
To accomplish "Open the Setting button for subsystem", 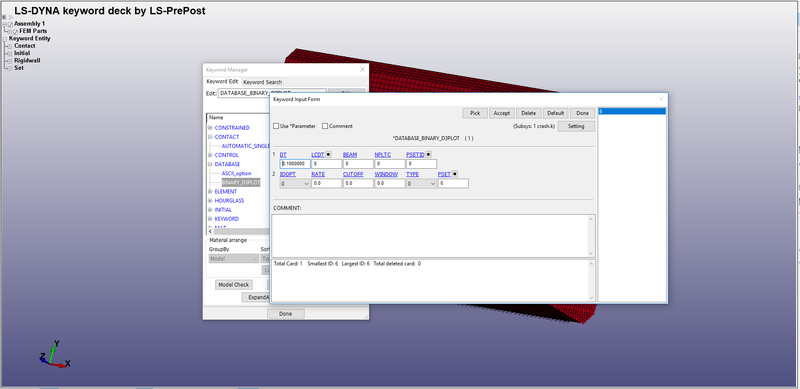I will coord(576,126).
